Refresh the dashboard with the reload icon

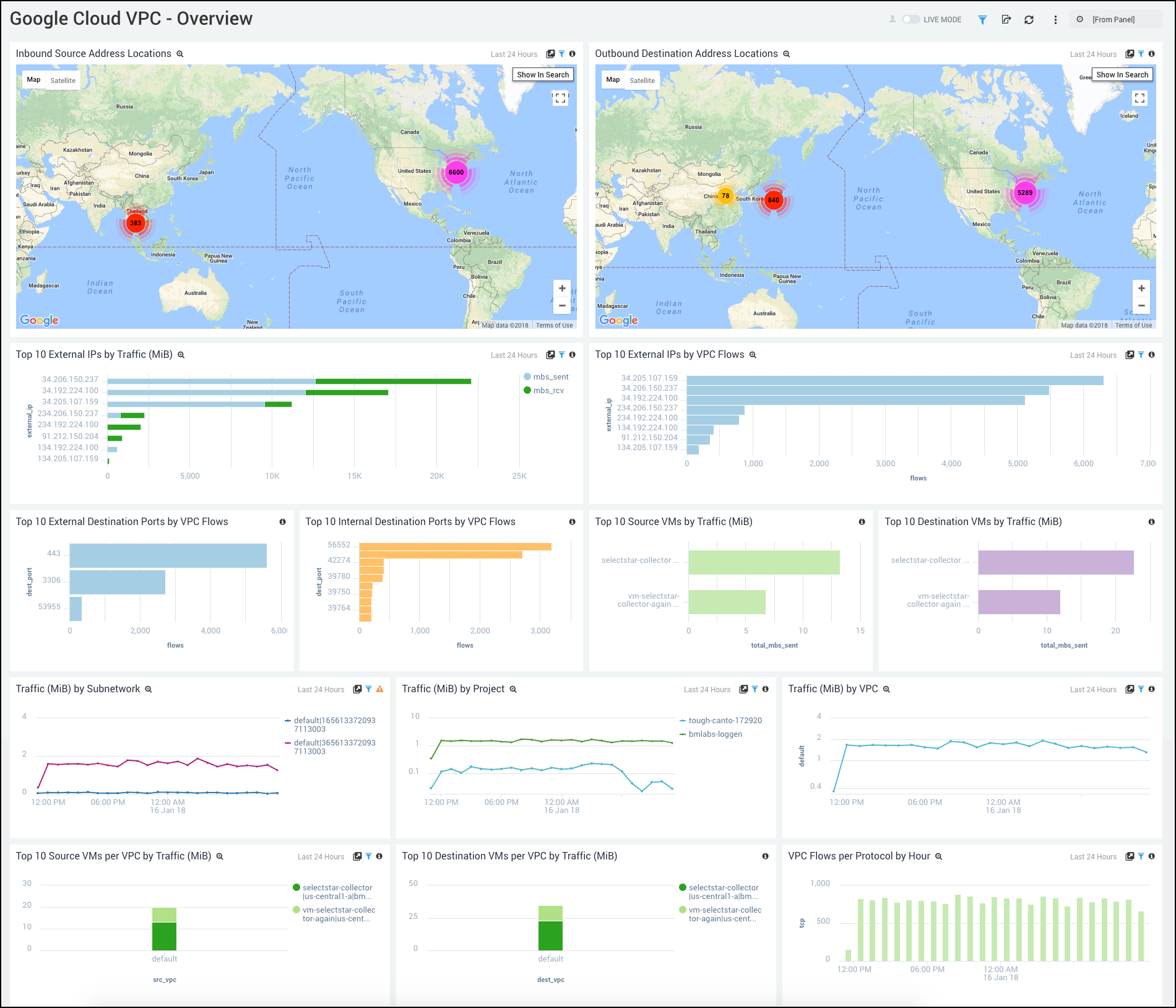[x=1029, y=20]
